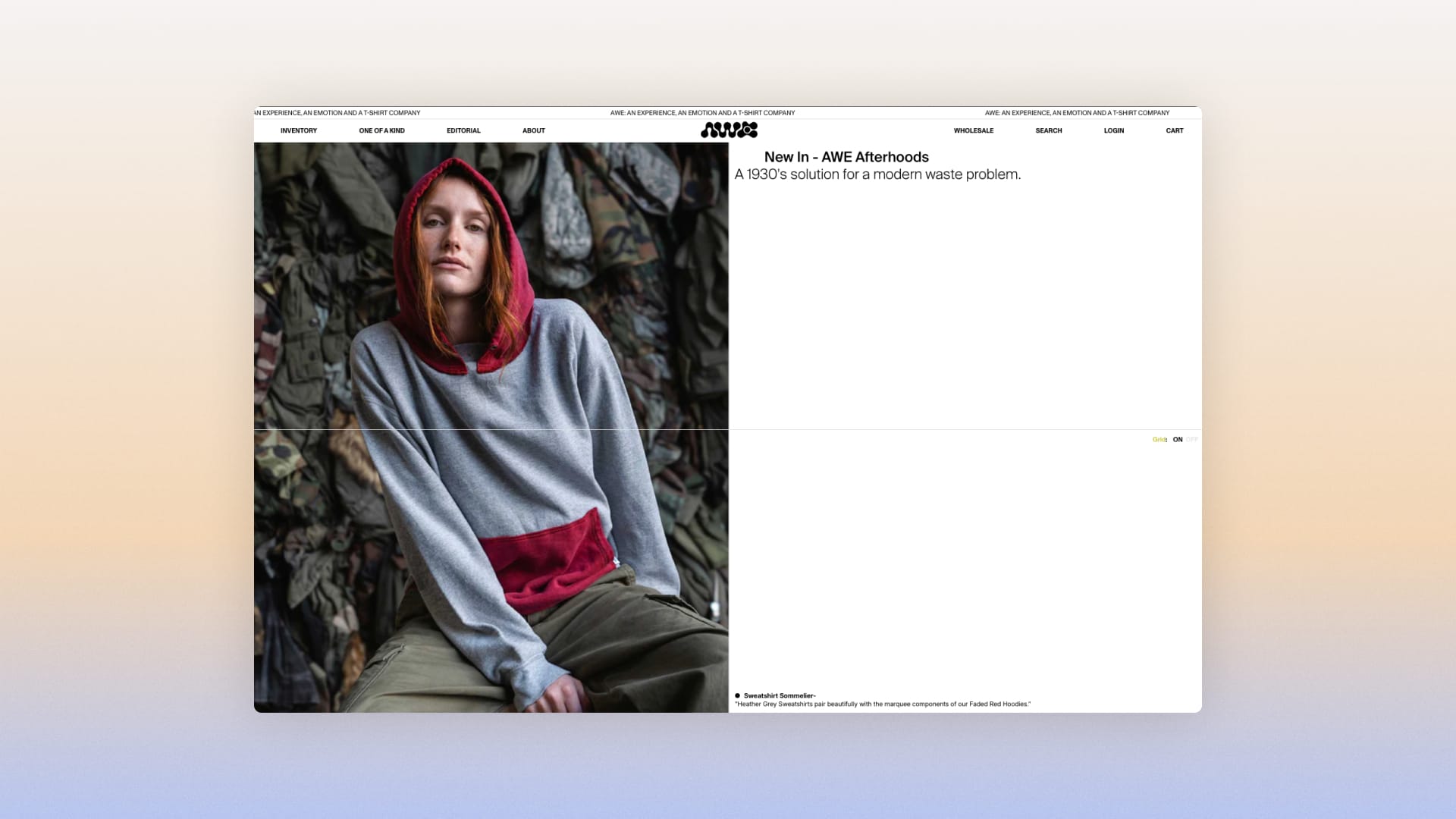Click the AWE logo in header

pyautogui.click(x=729, y=130)
